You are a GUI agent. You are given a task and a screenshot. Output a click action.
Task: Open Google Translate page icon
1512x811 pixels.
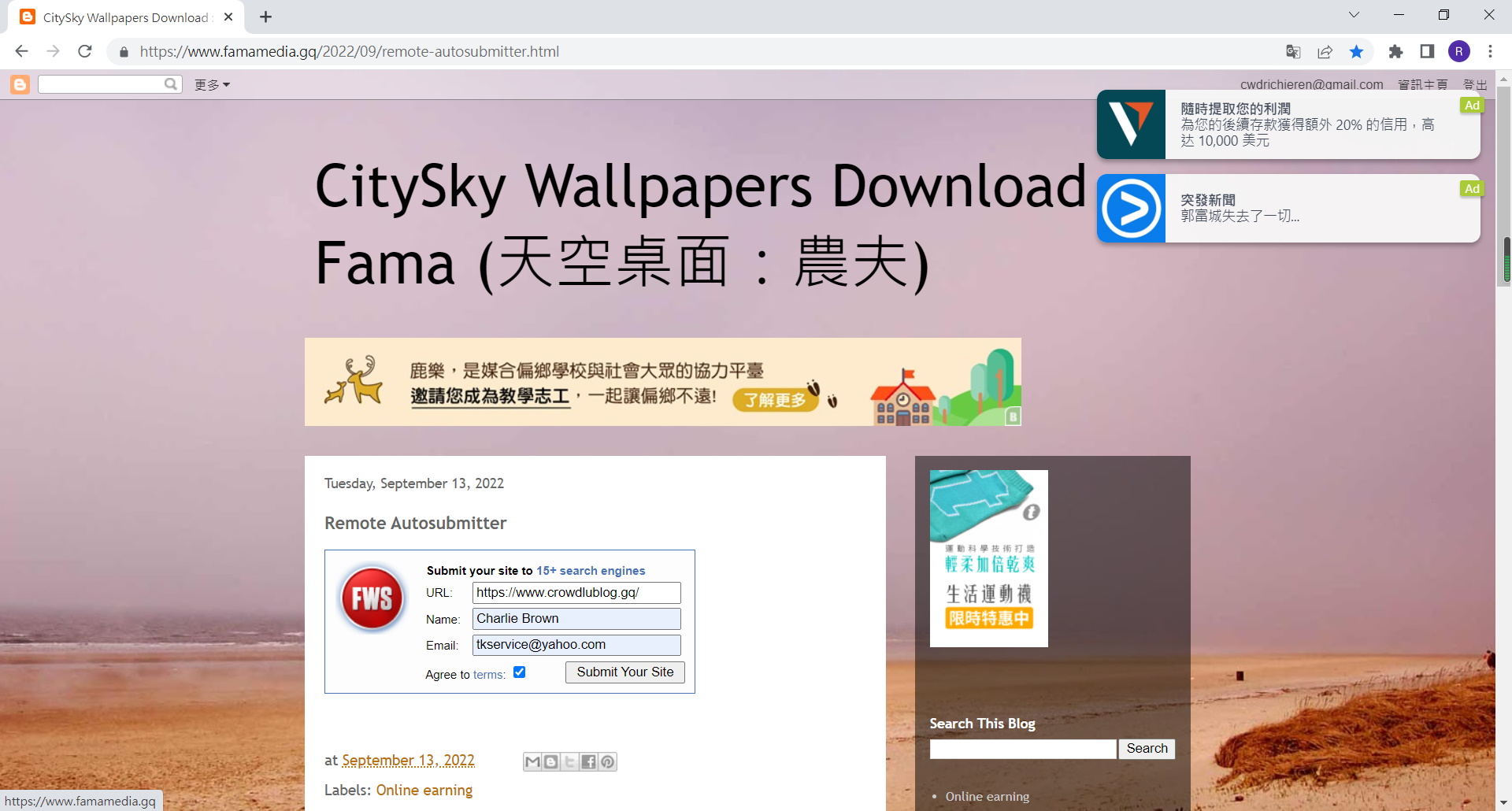1293,52
